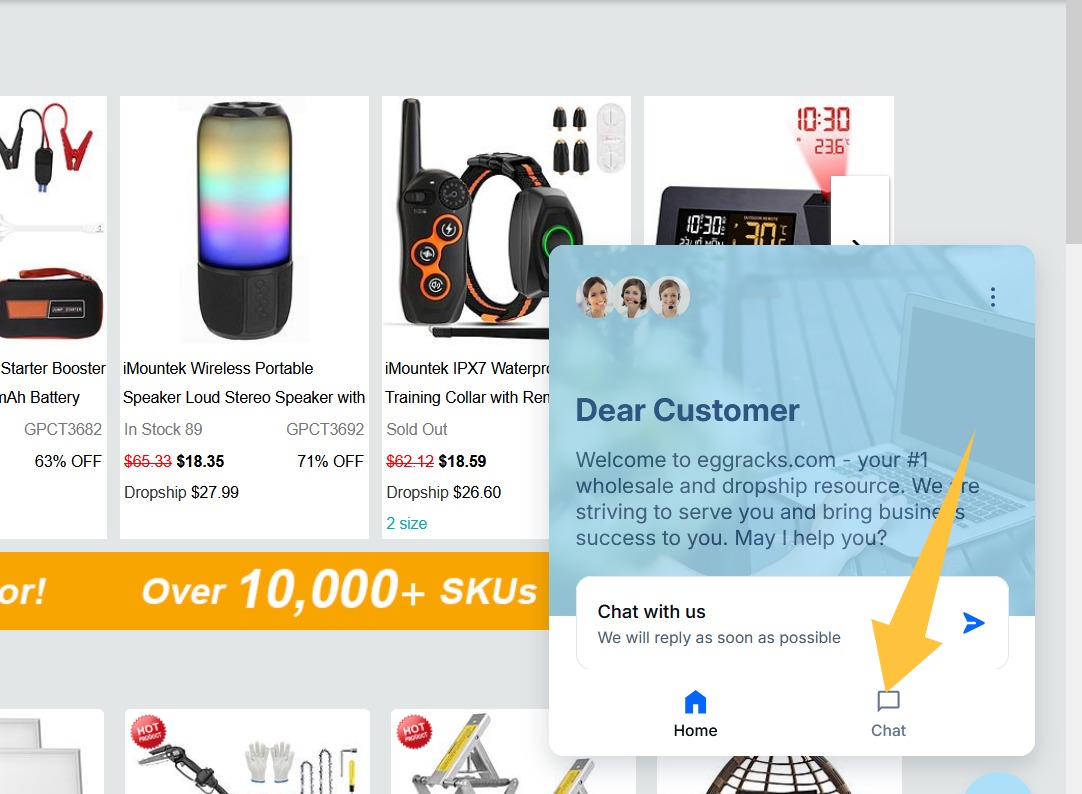Screen dimensions: 1082x794
Task: Click the LED speaker product image
Action: coord(244,221)
